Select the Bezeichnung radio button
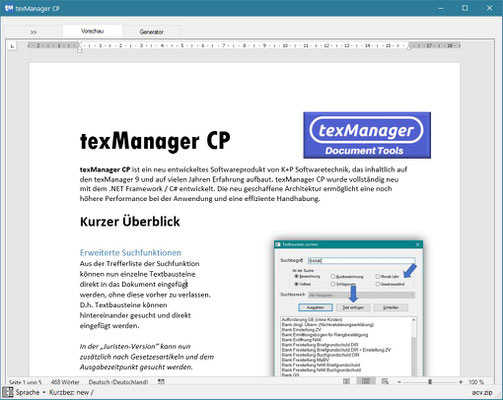This screenshot has width=503, height=400. coord(296,277)
